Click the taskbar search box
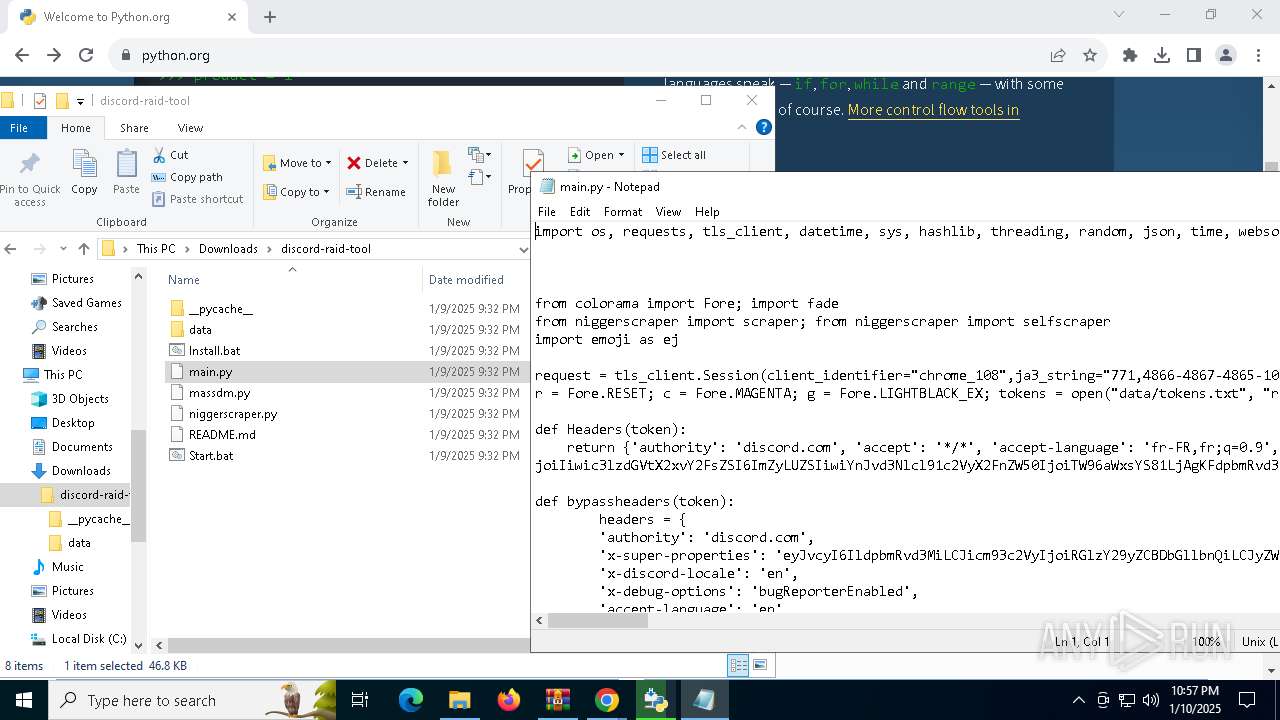 (x=190, y=700)
